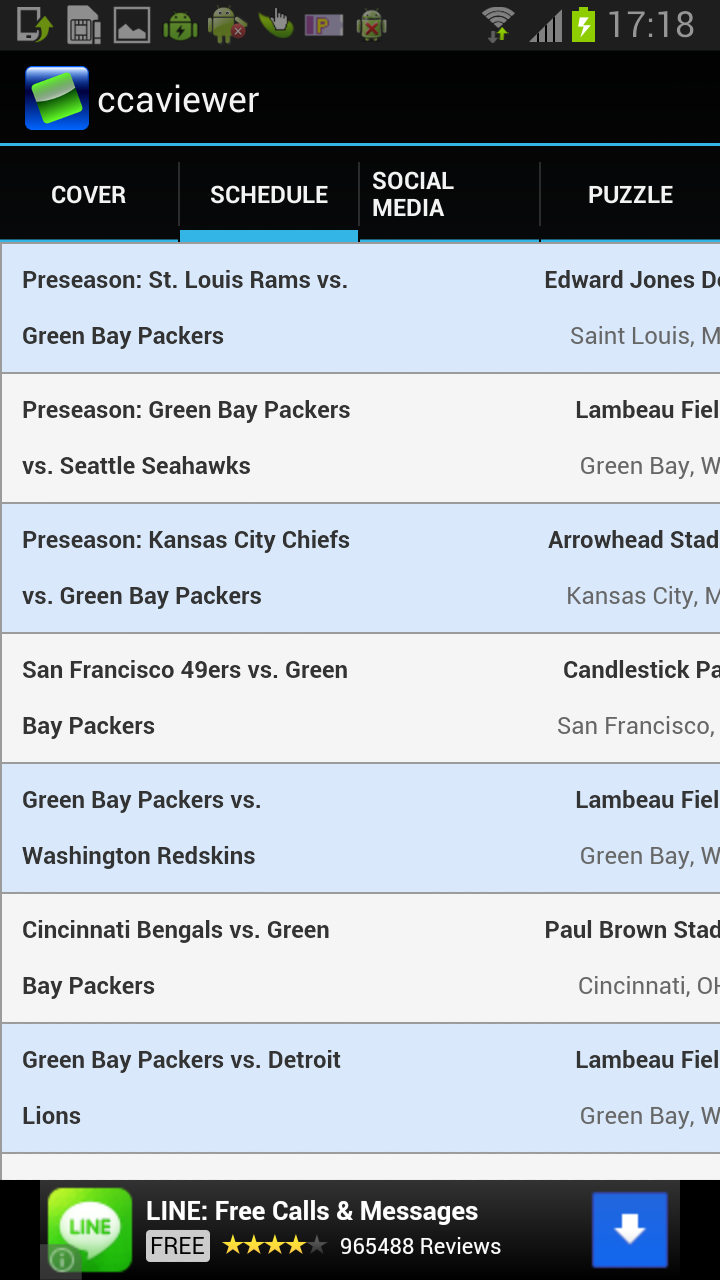This screenshot has height=1280, width=720.
Task: Open the Preseason St. Louis Rams game entry
Action: (360, 307)
